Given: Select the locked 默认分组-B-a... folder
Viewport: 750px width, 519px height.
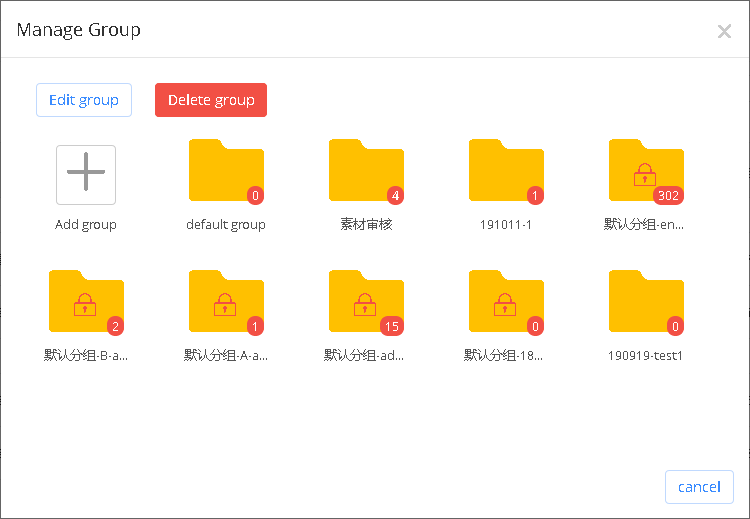Looking at the screenshot, I should tap(86, 301).
